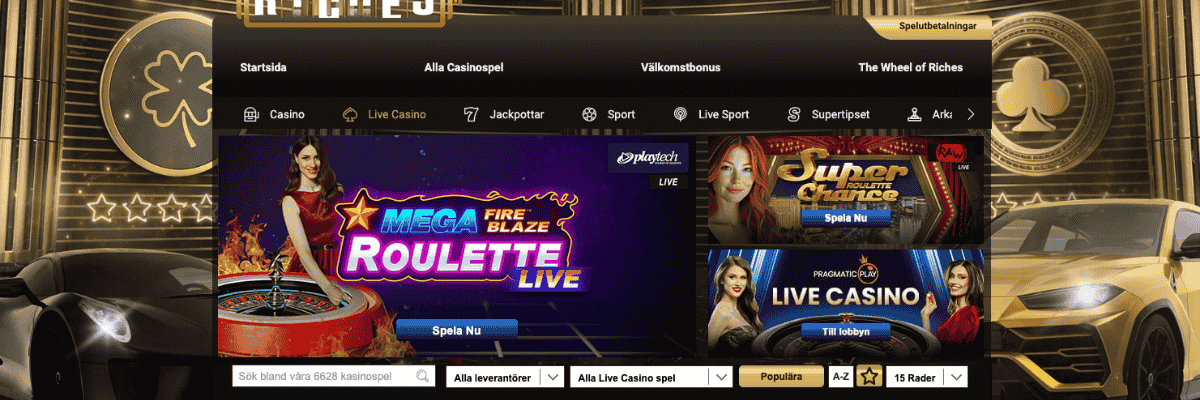Viewport: 1200px width, 400px height.
Task: Go to the Sport ball icon
Action: 589,114
